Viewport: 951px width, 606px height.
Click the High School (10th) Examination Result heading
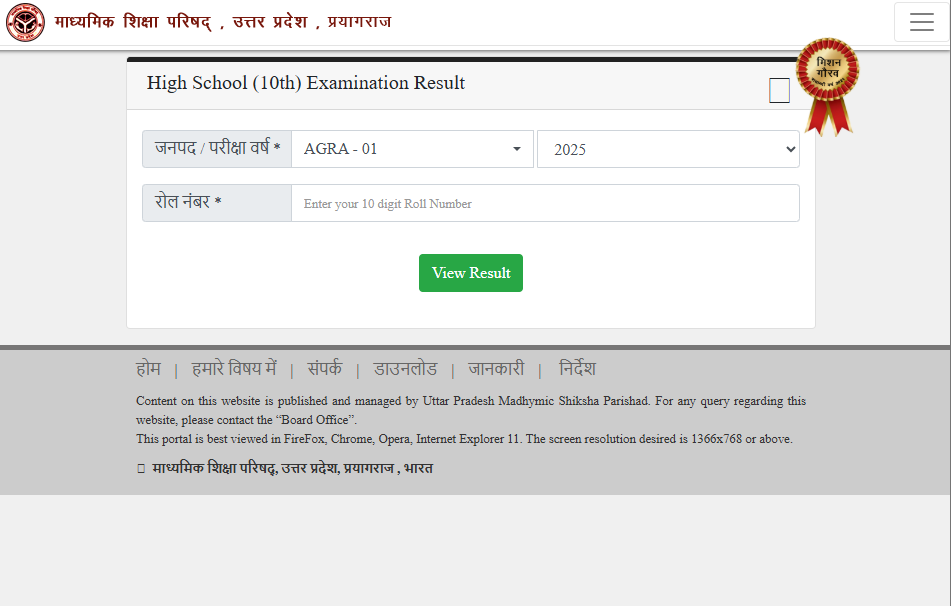(x=306, y=83)
